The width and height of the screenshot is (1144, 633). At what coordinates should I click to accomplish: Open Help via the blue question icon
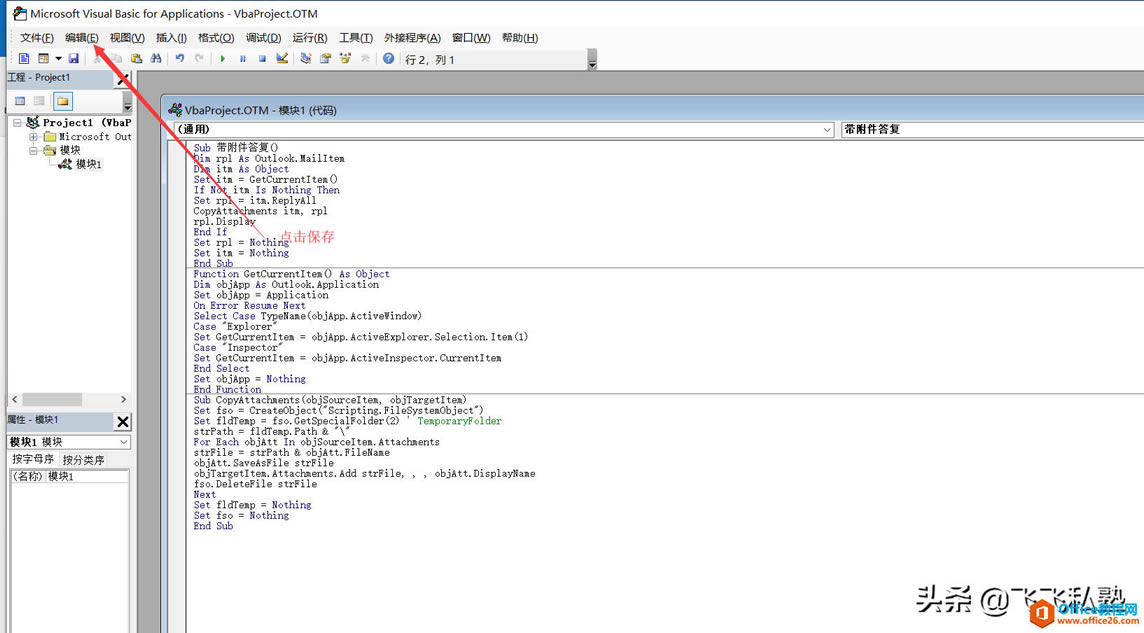(x=389, y=59)
